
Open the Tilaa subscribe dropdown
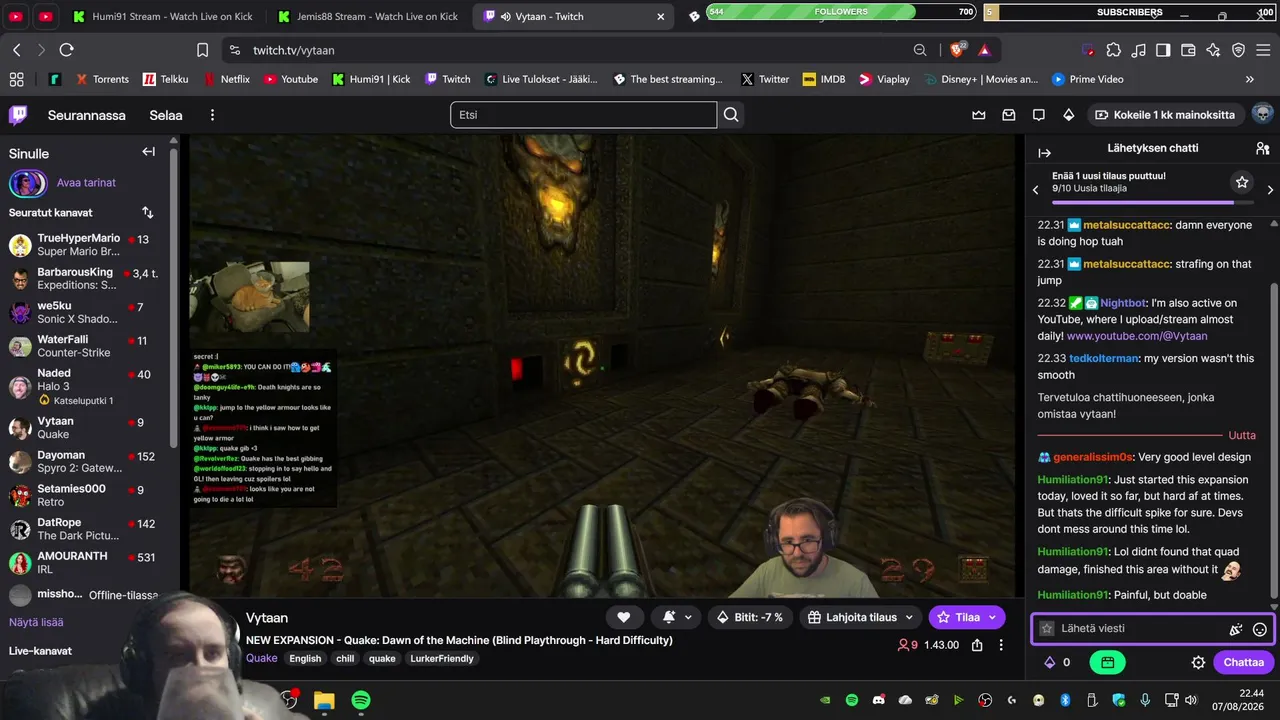(967, 617)
